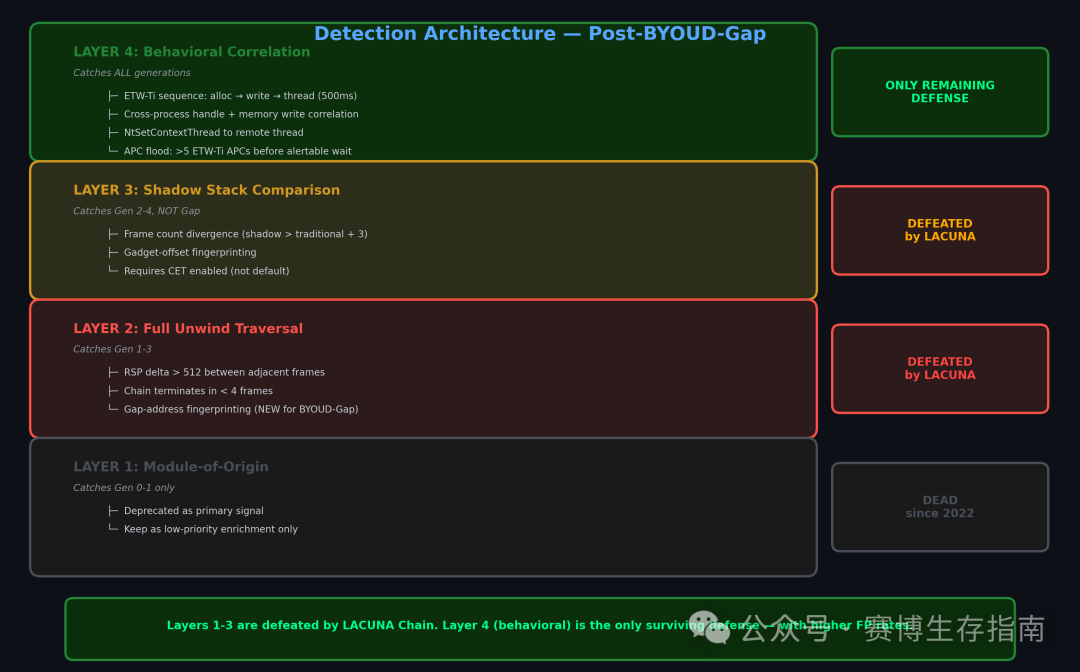Click the green summary banner about LACUNA Chain
Viewport: 1080px width, 672px height.
click(x=540, y=629)
